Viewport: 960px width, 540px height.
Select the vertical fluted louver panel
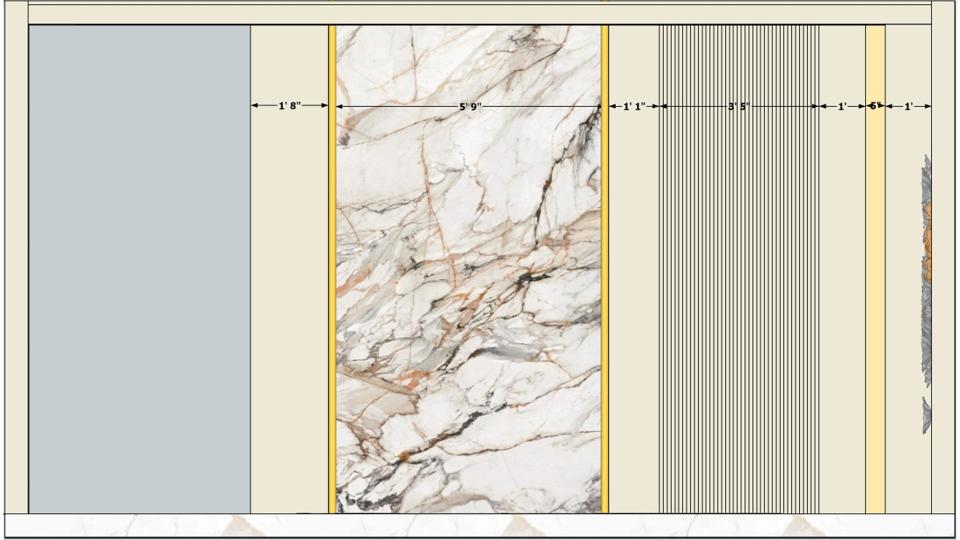pyautogui.click(x=739, y=300)
